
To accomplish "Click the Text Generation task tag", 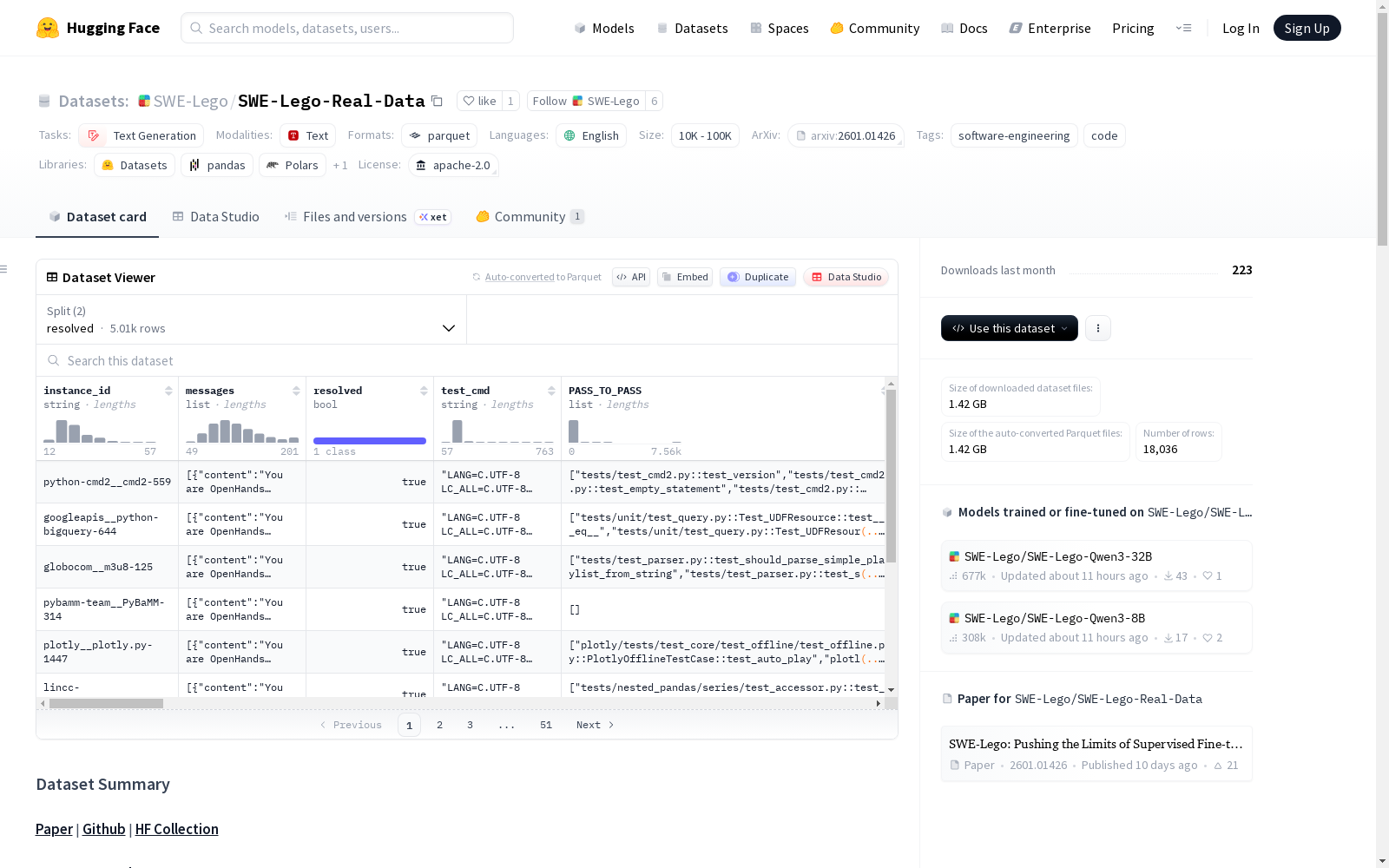I will coord(142,135).
